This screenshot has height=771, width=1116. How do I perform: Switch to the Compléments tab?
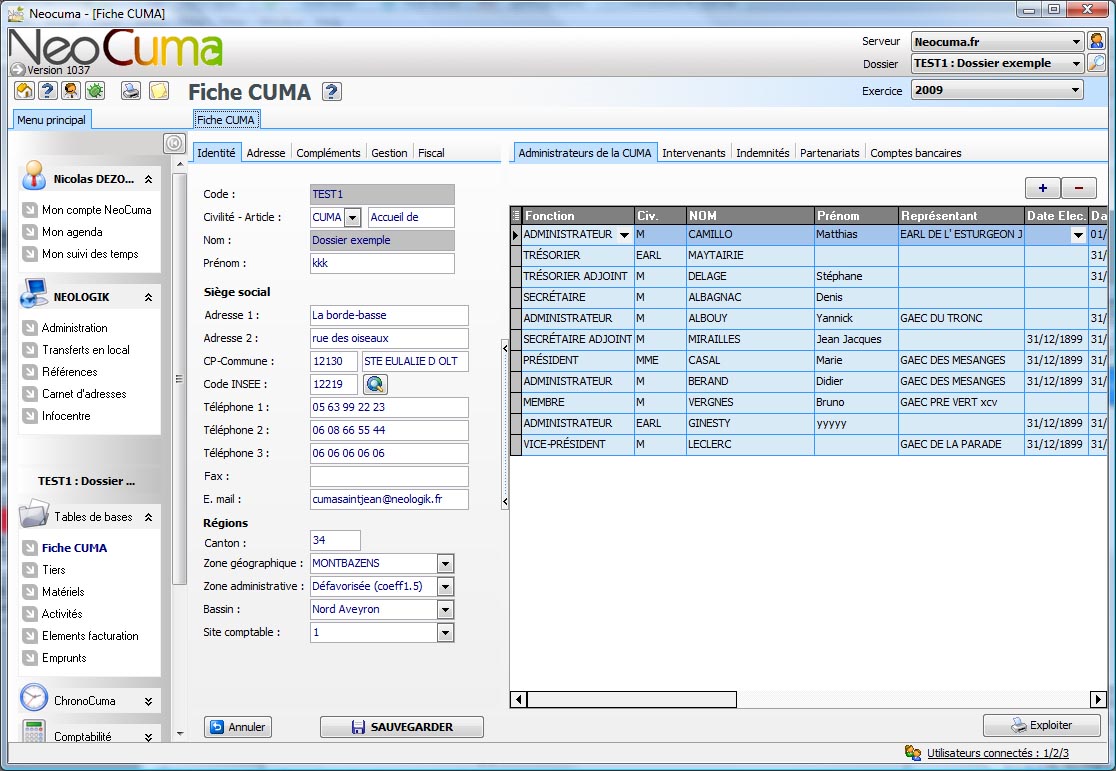click(328, 153)
